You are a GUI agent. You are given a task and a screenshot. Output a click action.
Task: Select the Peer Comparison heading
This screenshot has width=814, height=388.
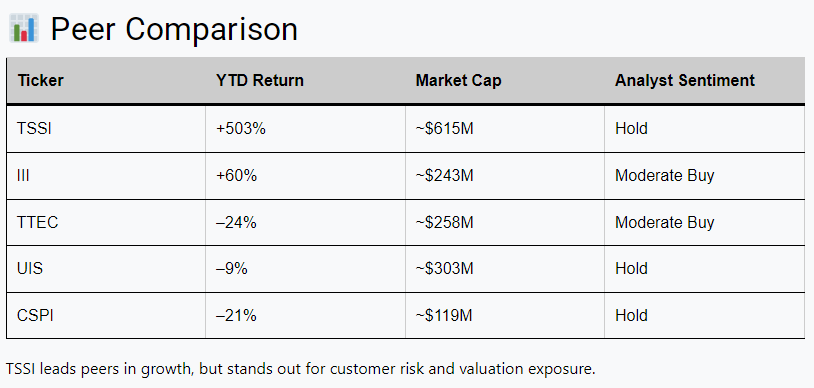pyautogui.click(x=174, y=29)
